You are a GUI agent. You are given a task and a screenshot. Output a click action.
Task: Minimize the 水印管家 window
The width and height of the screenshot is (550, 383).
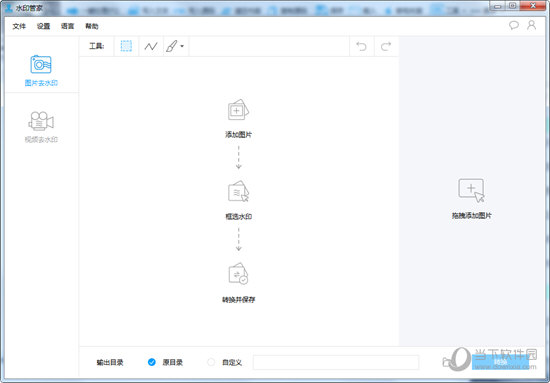click(498, 6)
